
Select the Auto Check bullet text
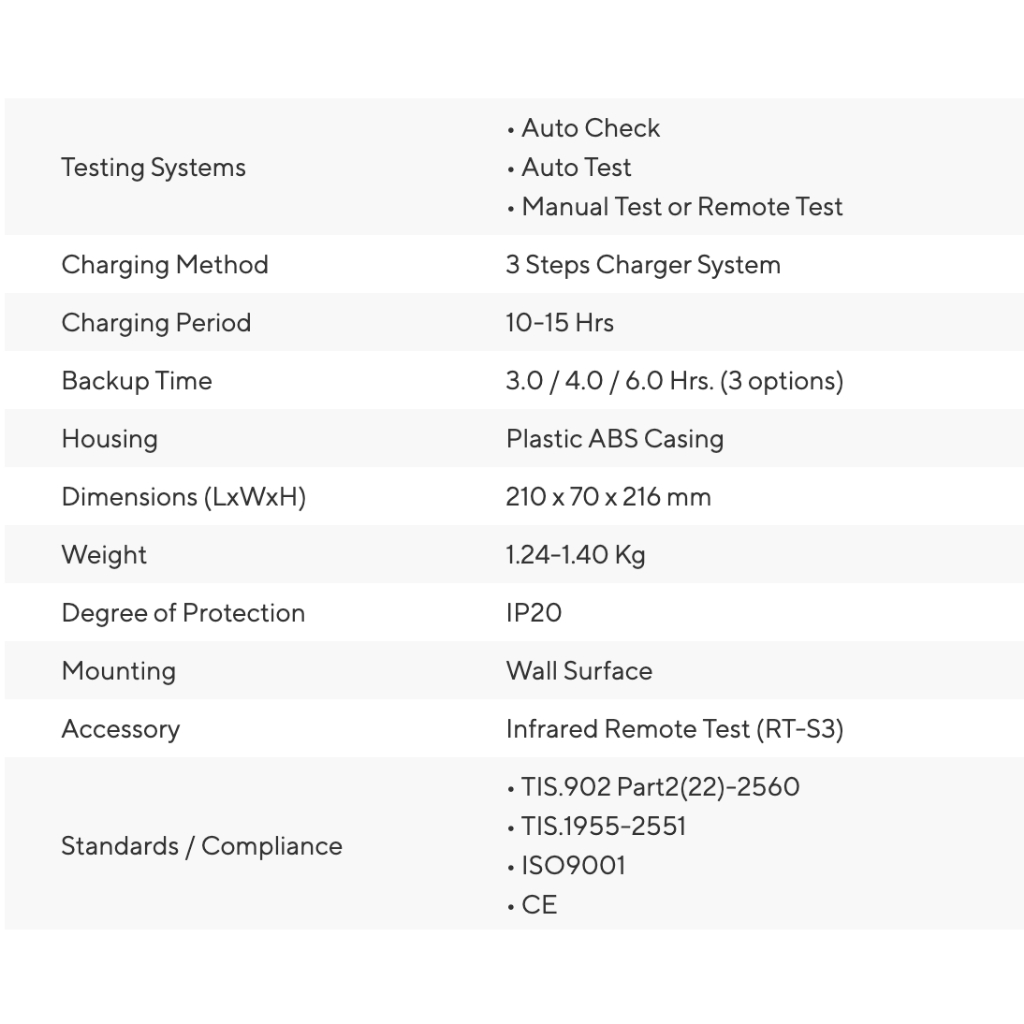[590, 128]
